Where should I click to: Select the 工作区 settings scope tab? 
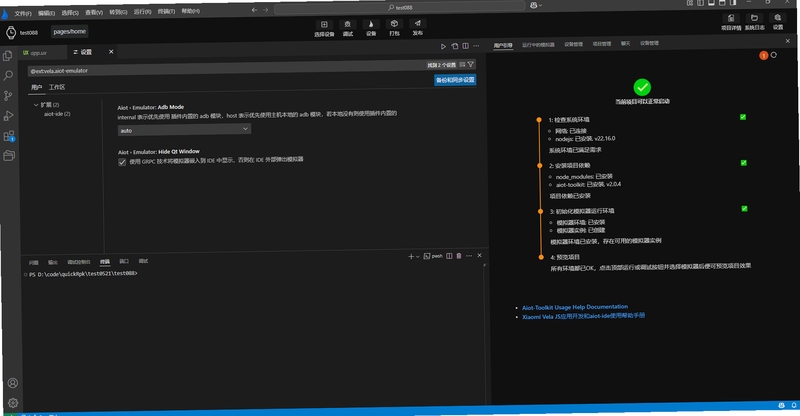[x=57, y=87]
